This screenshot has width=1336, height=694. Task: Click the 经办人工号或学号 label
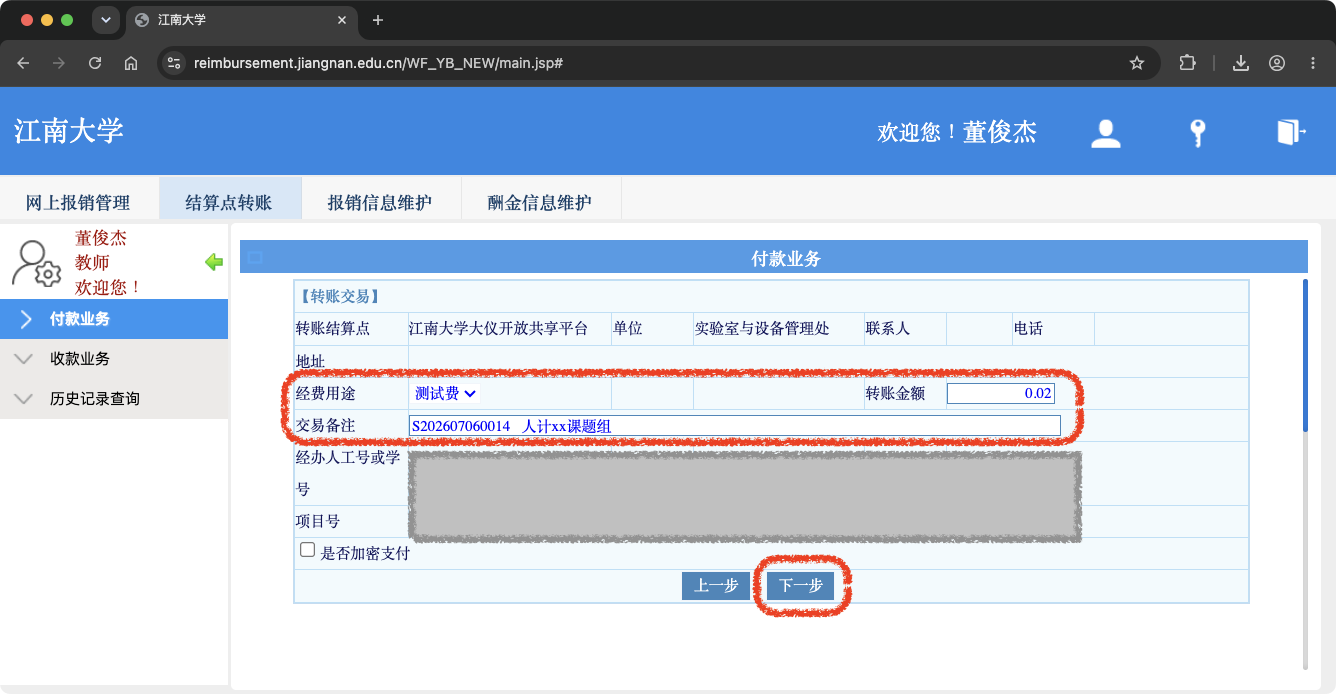click(x=348, y=473)
